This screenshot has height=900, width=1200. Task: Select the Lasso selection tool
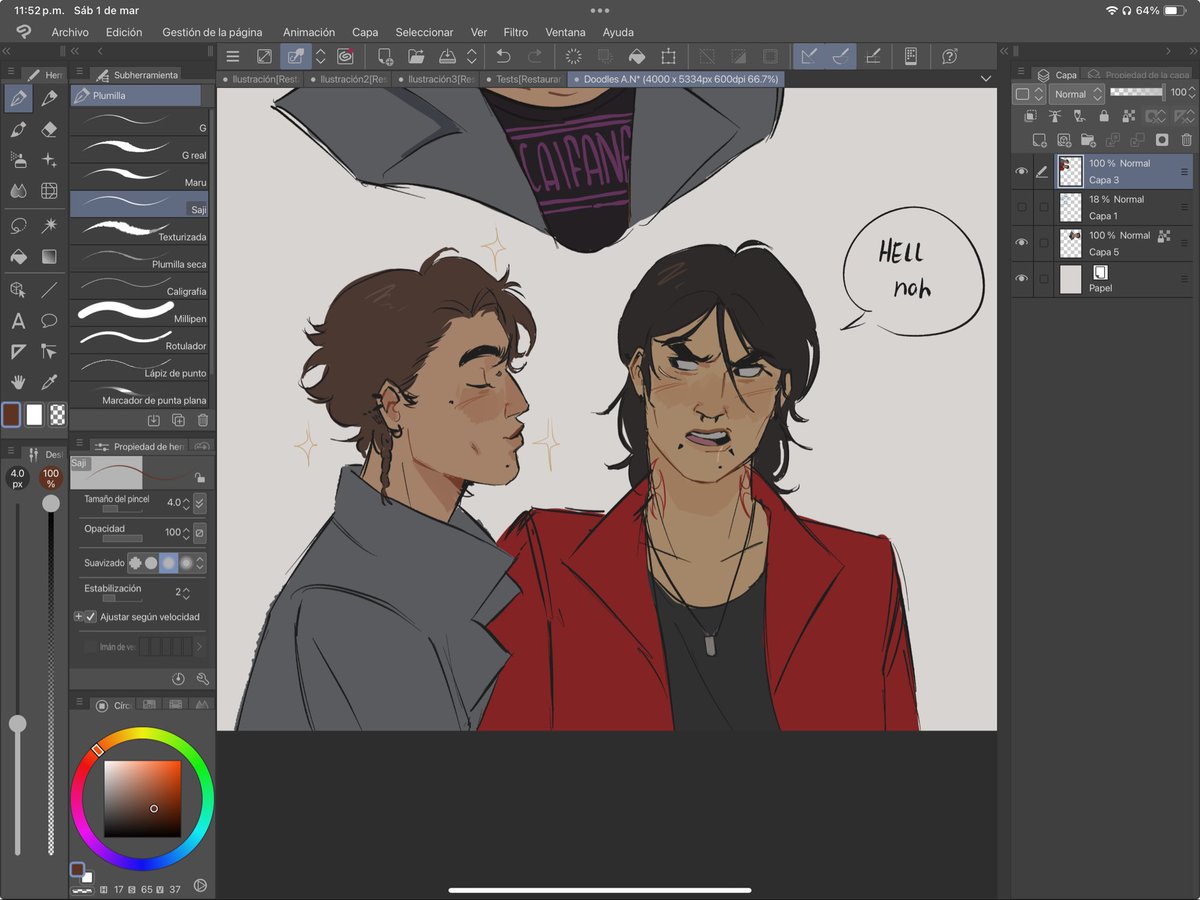coord(18,225)
